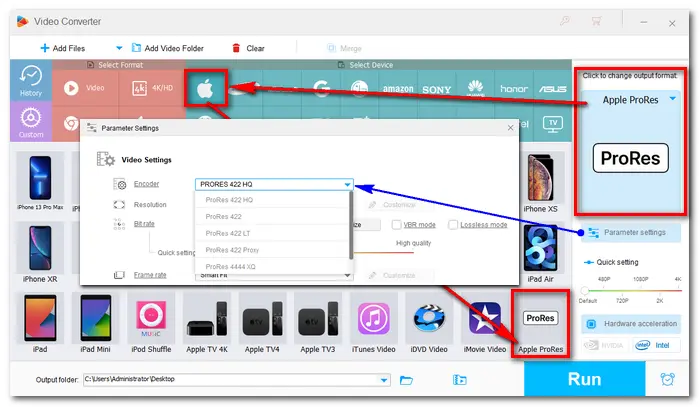
Task: Click the Add Files button
Action: click(x=62, y=48)
